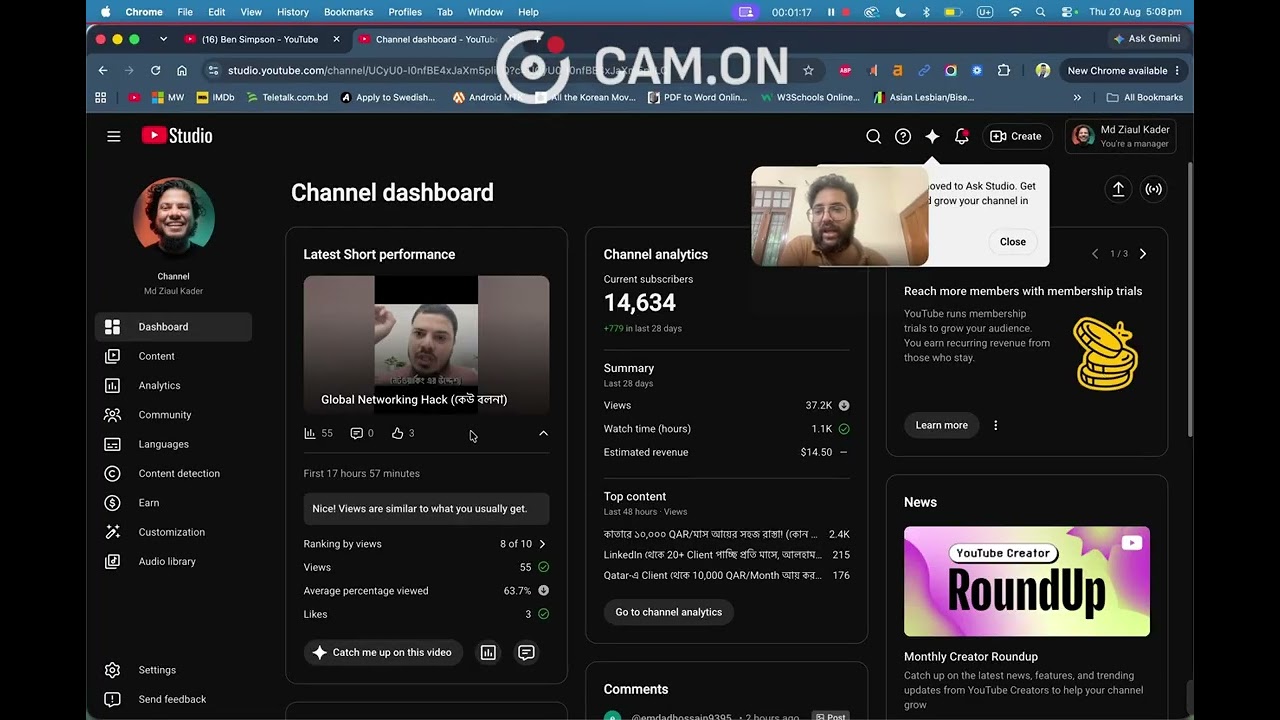Open the Global Networking Hack Short thumbnail

point(426,345)
